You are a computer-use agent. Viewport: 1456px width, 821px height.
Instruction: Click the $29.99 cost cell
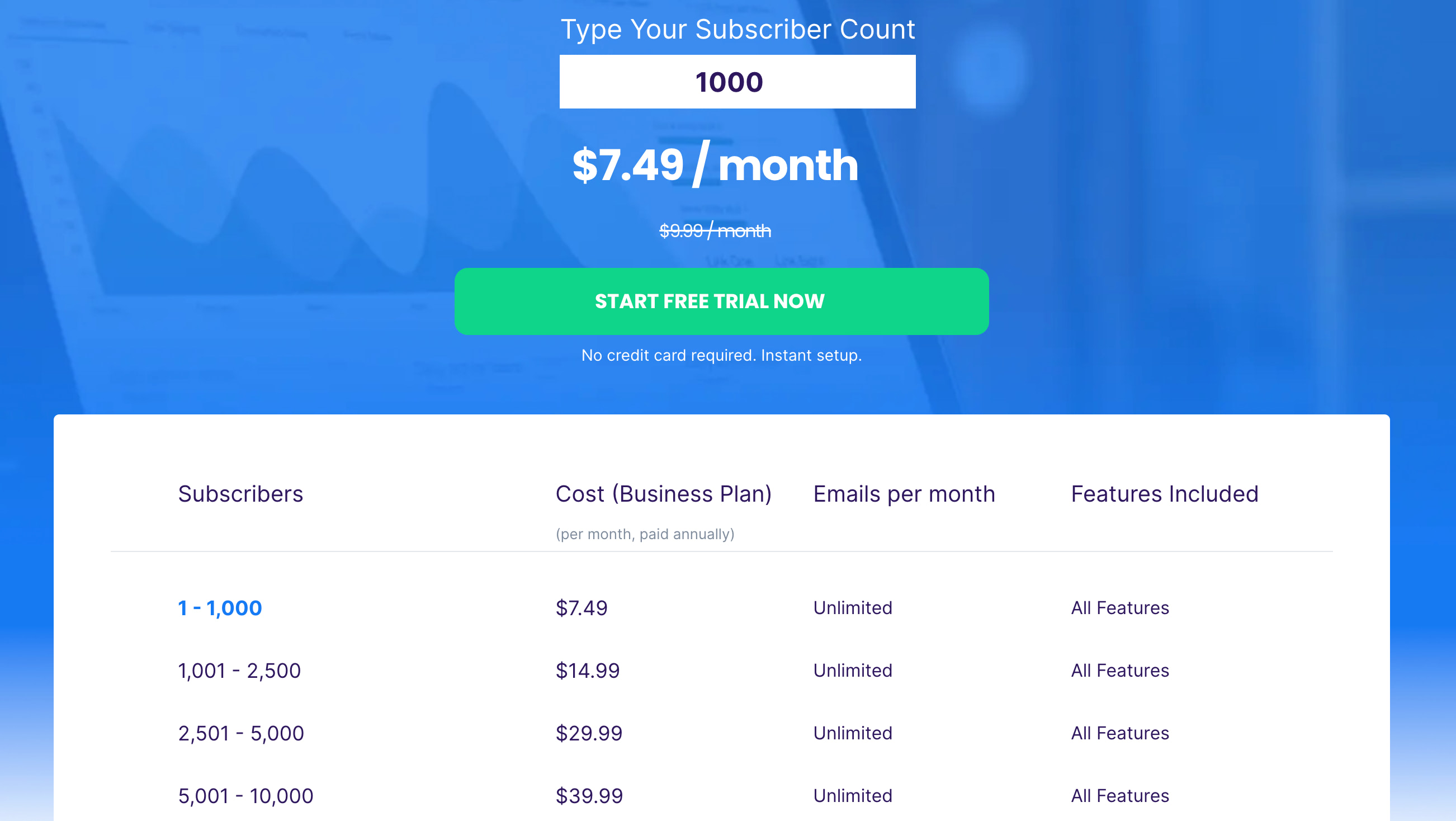coord(589,733)
